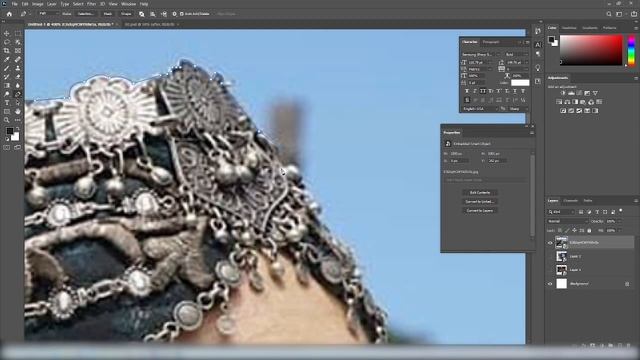Open pen options gear icon
This screenshot has width=640, height=360.
(174, 14)
